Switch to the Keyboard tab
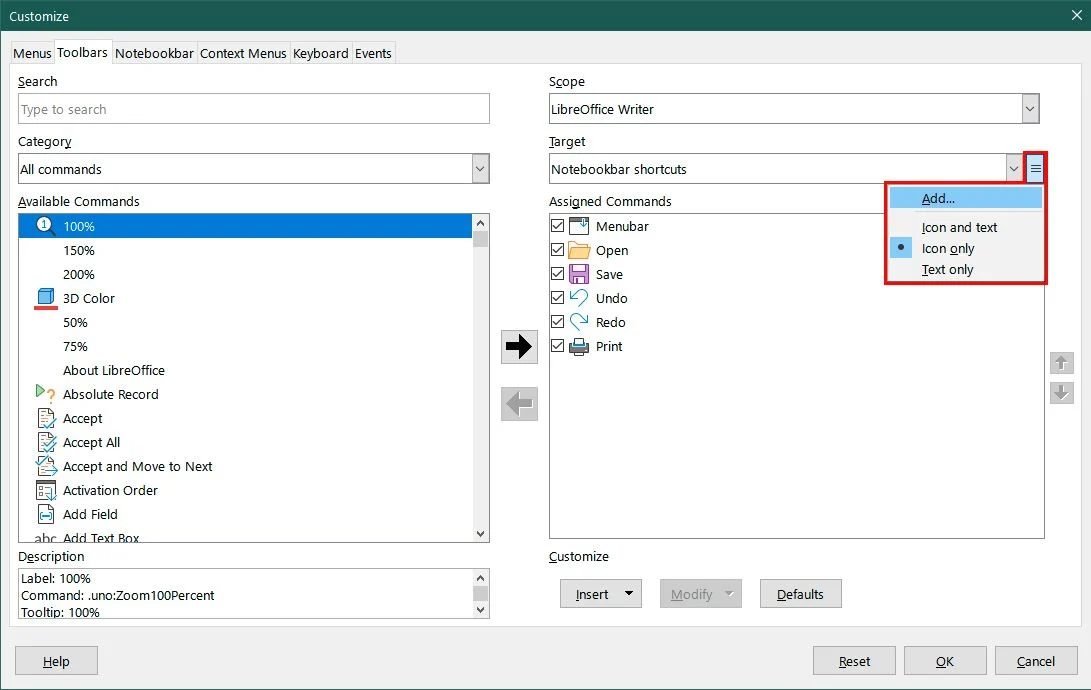1091x690 pixels. tap(320, 54)
